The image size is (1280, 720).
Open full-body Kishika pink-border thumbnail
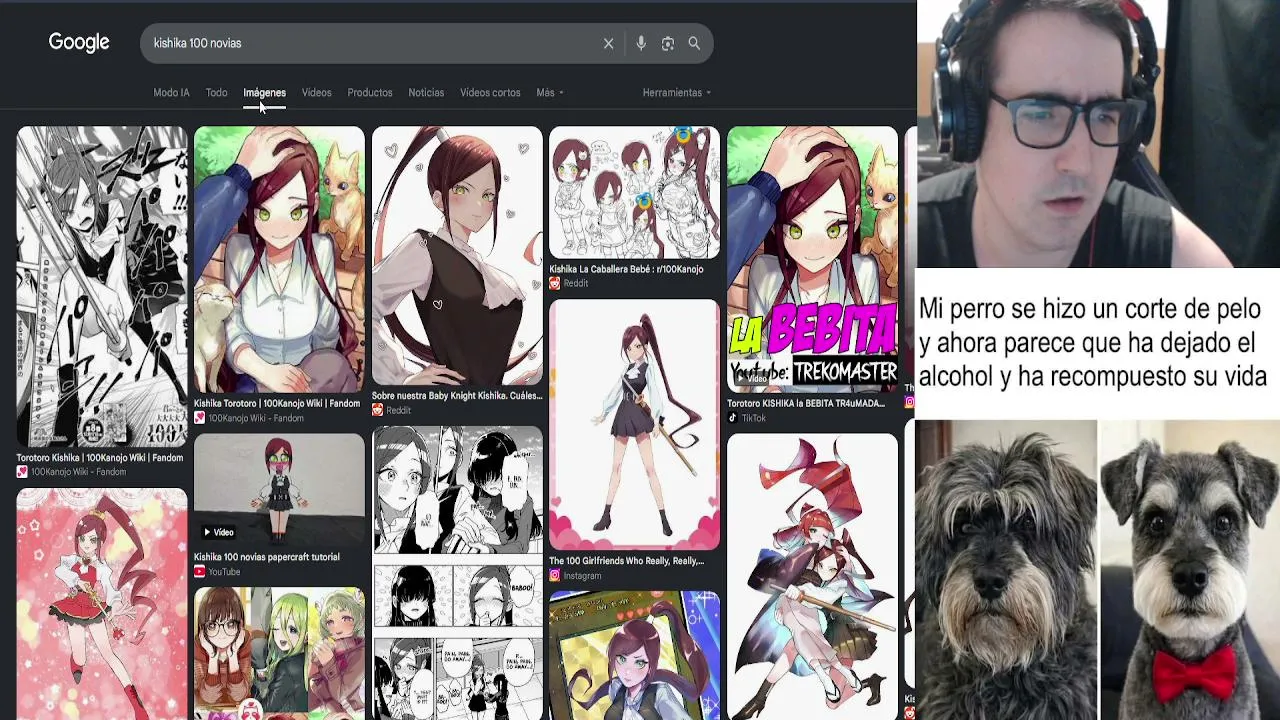(x=634, y=425)
